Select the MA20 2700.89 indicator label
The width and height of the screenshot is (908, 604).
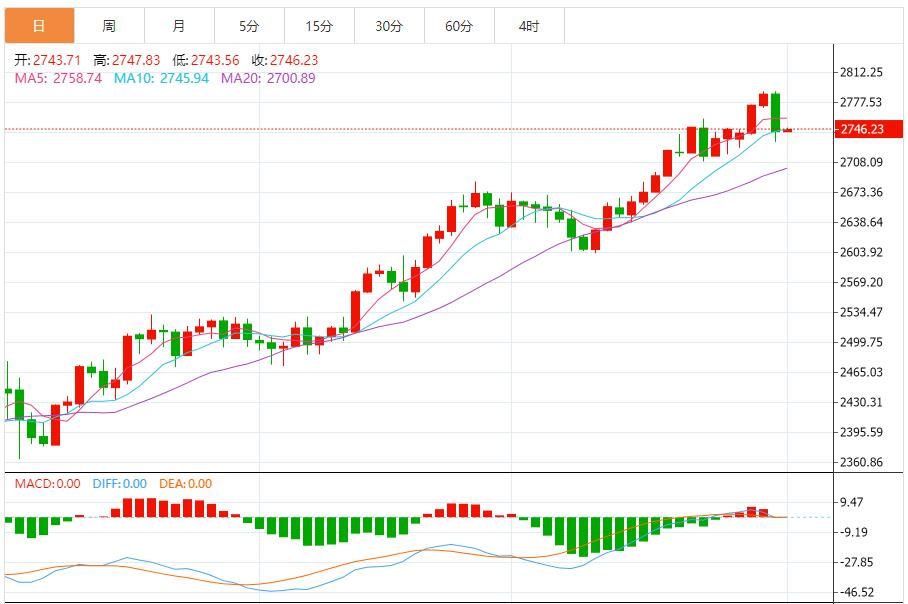coord(268,78)
